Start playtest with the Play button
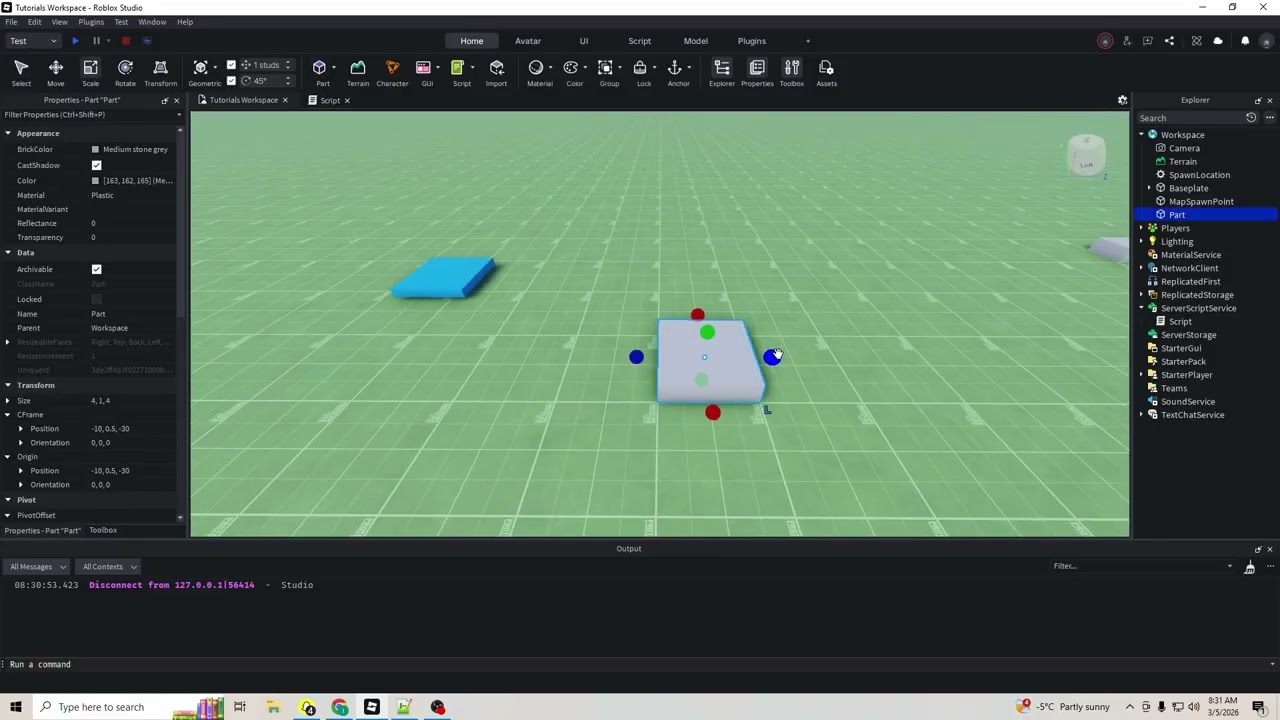Screen dimensions: 1280x720 (75, 41)
